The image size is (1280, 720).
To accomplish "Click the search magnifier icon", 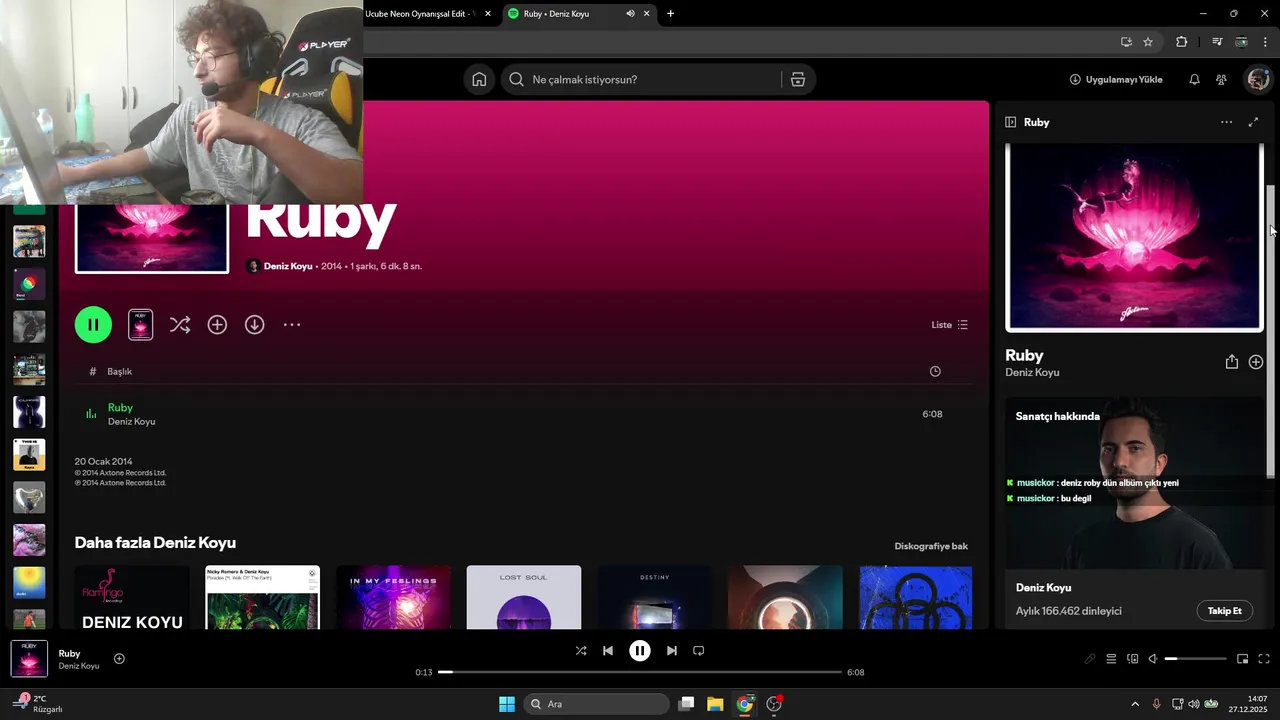I will 516,80.
